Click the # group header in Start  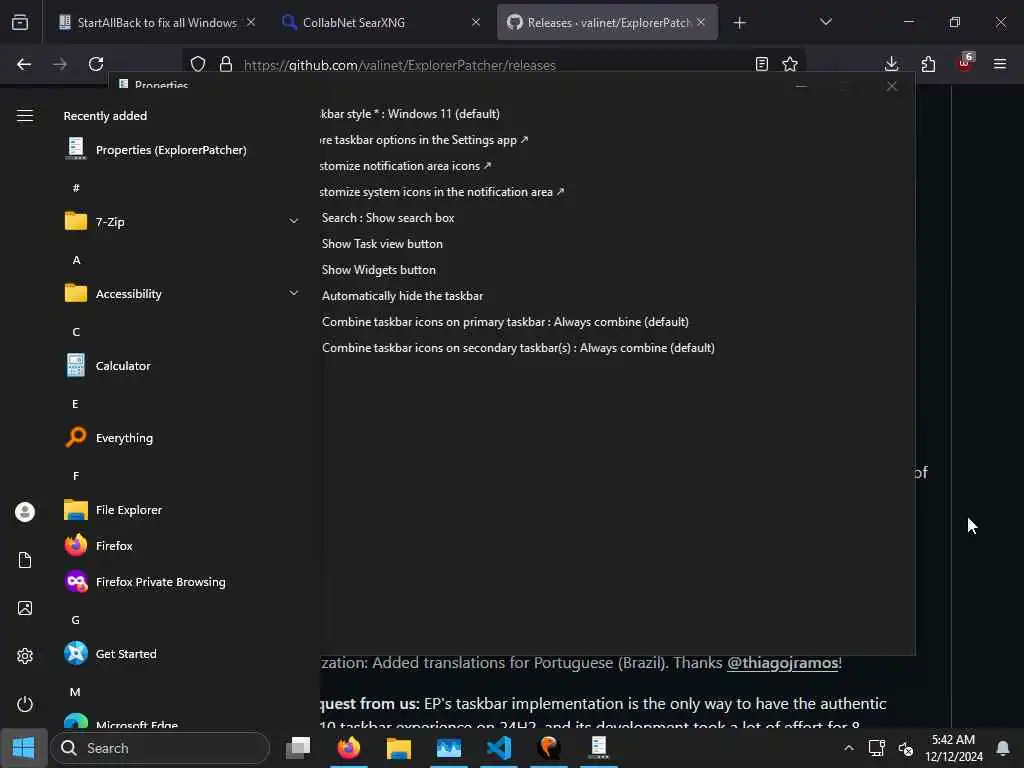click(76, 188)
